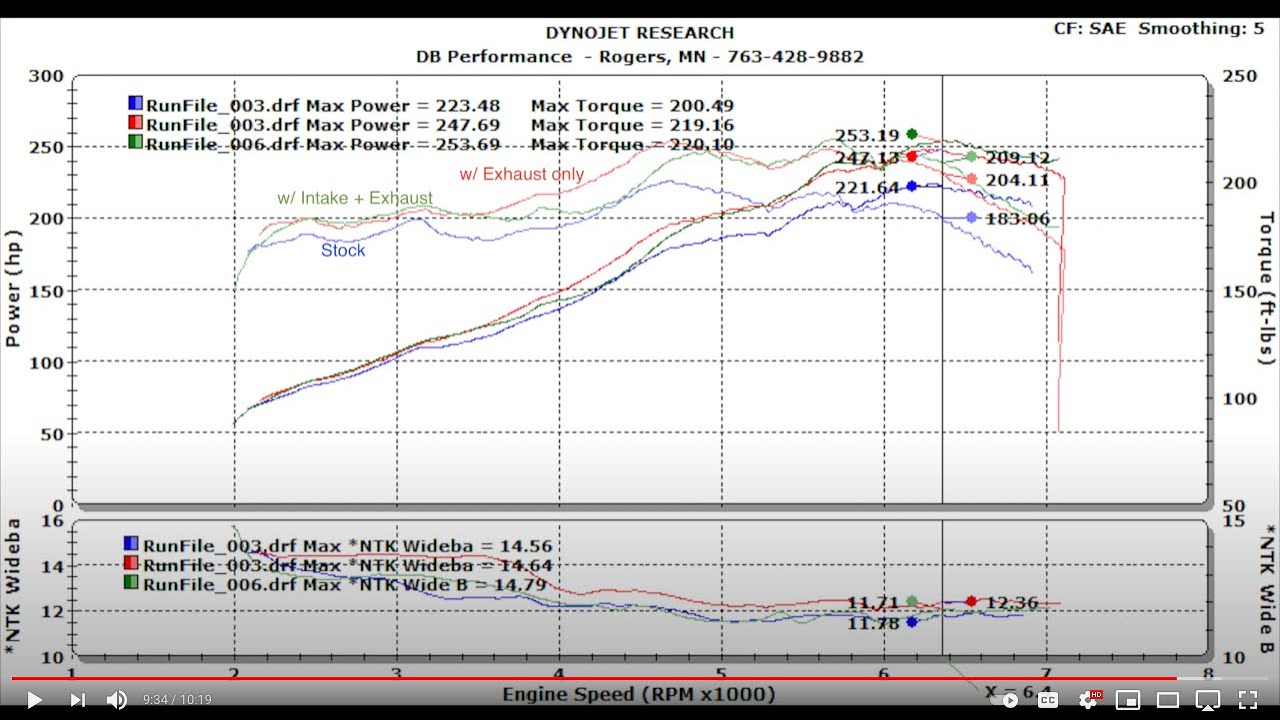
Task: Click the 'CF: SAE Smoothing: 5' text
Action: pyautogui.click(x=1158, y=28)
